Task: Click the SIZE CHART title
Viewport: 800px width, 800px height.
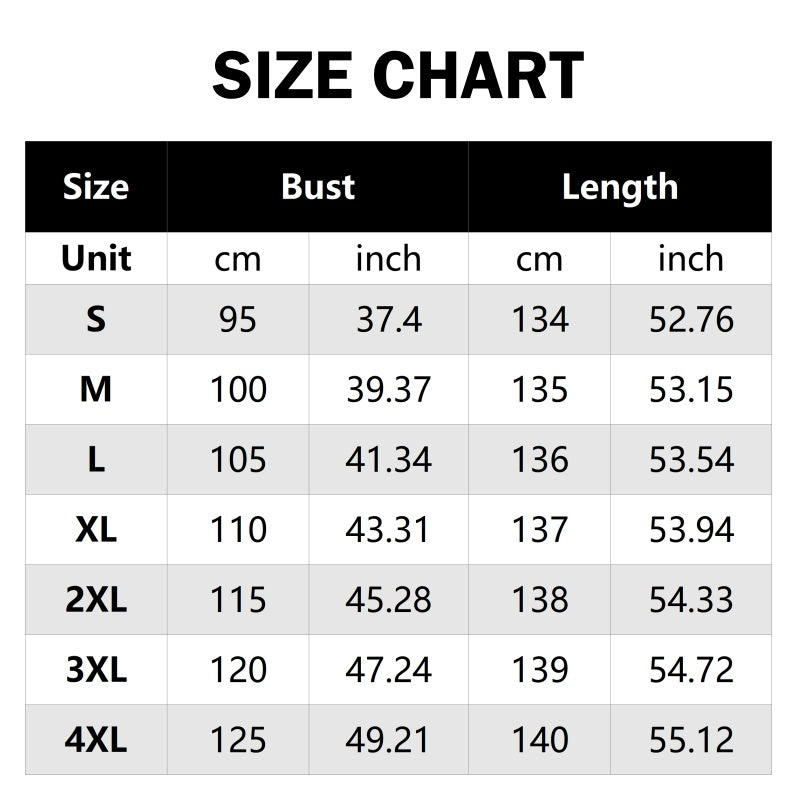Action: pyautogui.click(x=398, y=75)
